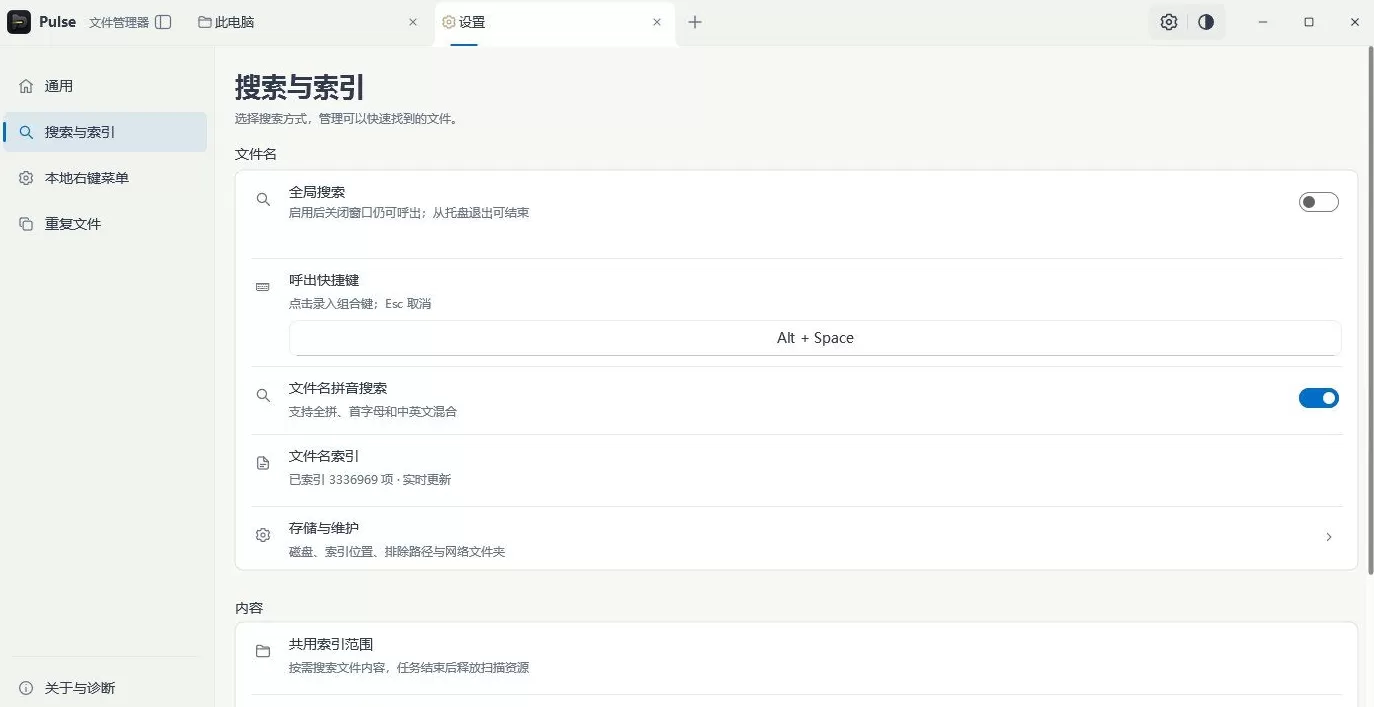Viewport: 1374px width, 707px height.
Task: Toggle the sidebar panel icon beside 文件管理器
Action: pyautogui.click(x=163, y=22)
